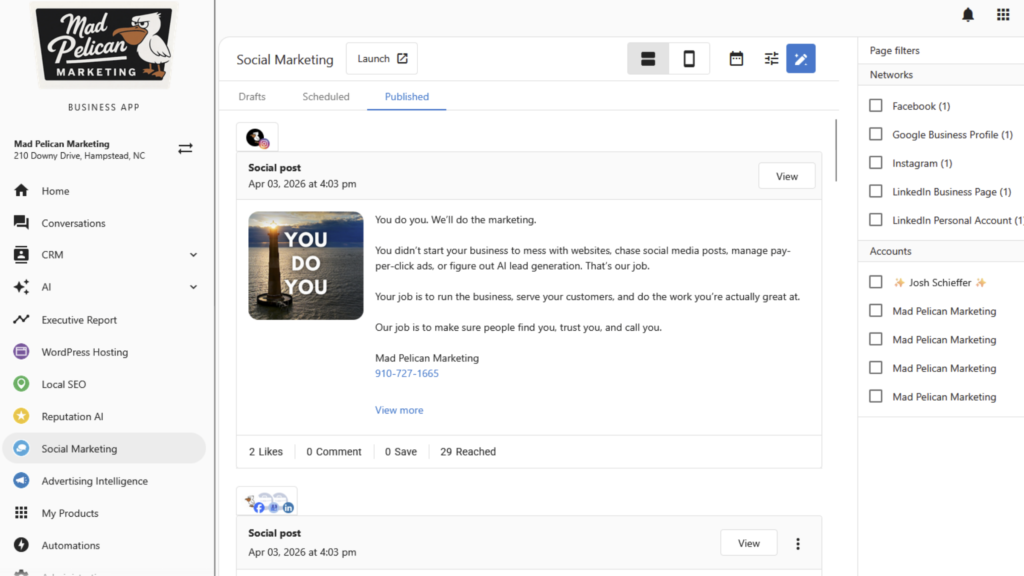
Task: Check the Instagram network filter
Action: coord(875,163)
